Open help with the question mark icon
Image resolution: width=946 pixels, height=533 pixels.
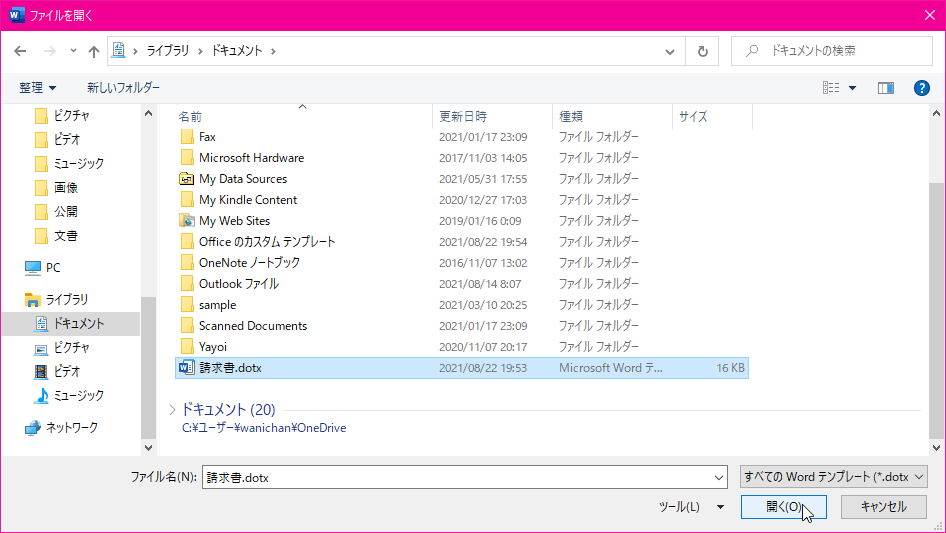(x=921, y=88)
